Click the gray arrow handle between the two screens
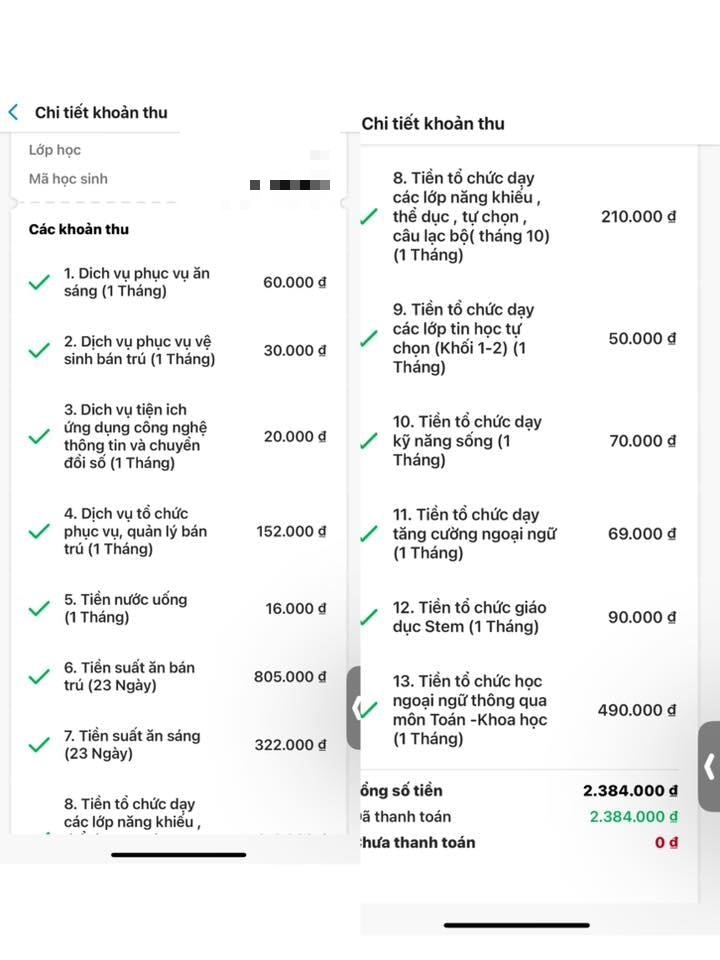 355,708
